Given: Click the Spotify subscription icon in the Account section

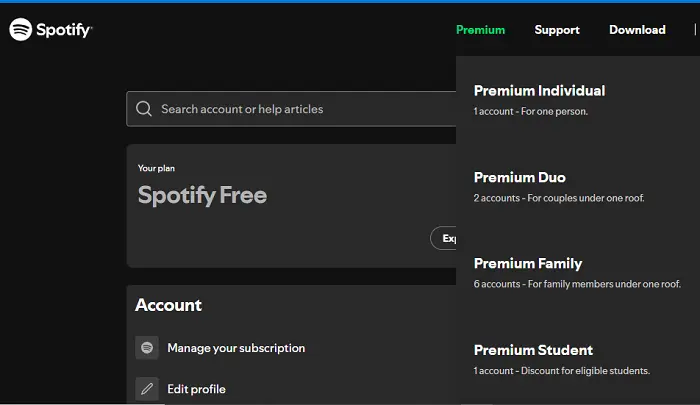Looking at the screenshot, I should (147, 348).
